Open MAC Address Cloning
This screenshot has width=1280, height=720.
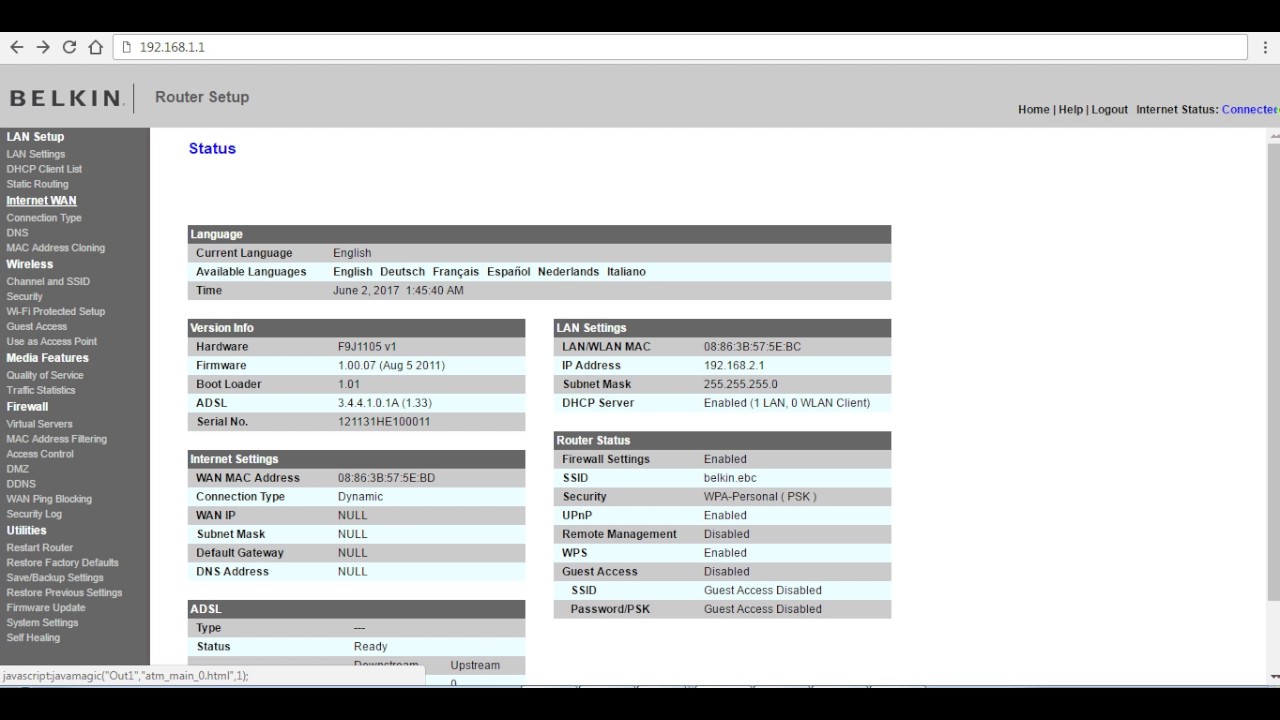point(55,248)
